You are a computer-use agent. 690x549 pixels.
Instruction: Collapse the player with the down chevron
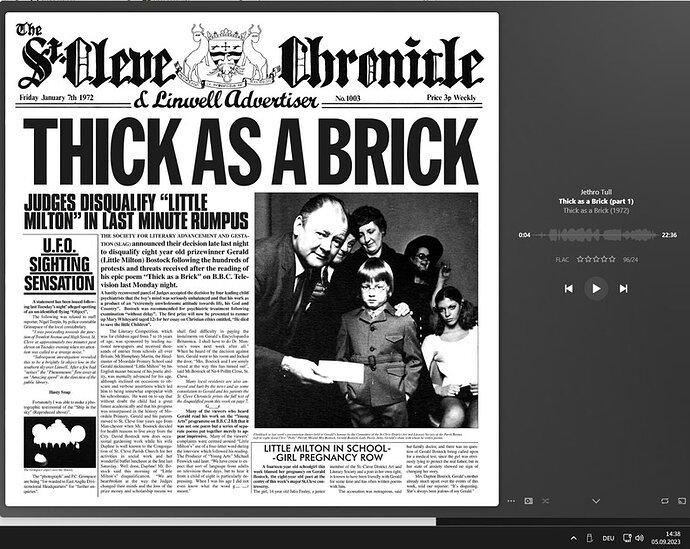tap(596, 501)
